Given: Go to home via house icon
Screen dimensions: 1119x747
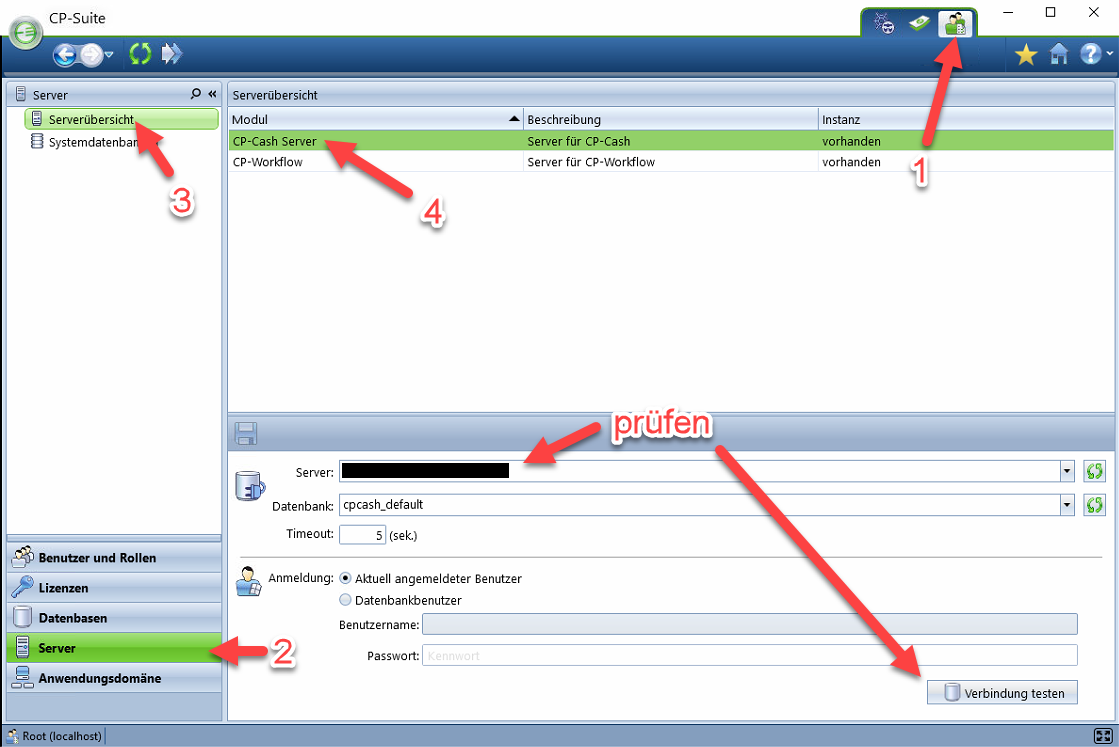Looking at the screenshot, I should click(x=1059, y=55).
